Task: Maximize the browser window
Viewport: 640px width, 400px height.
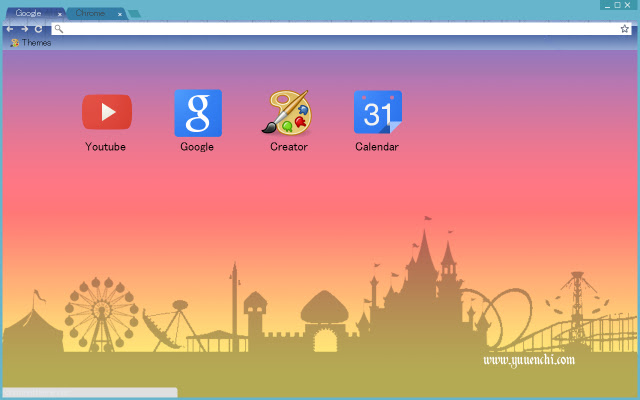Action: point(618,5)
